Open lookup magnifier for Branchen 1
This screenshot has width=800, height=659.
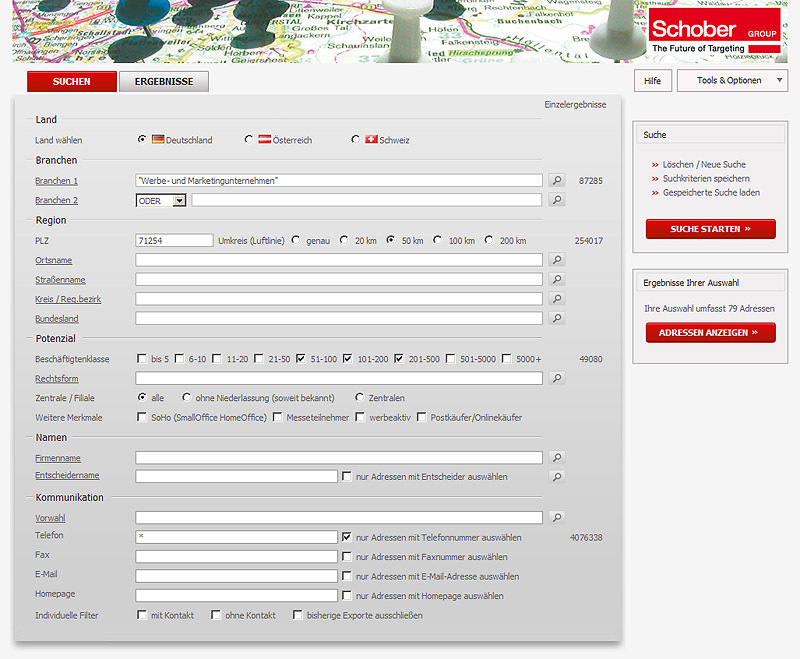[557, 180]
